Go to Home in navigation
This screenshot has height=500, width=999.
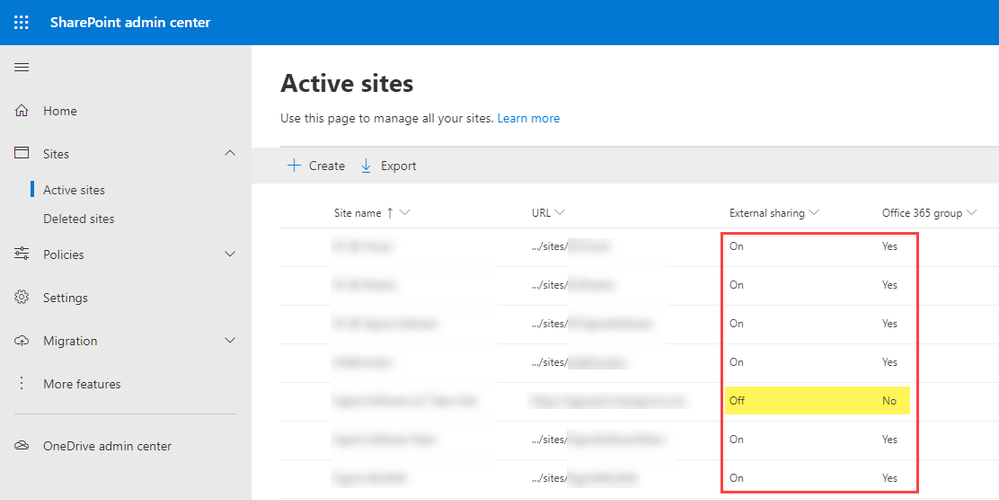click(x=60, y=111)
